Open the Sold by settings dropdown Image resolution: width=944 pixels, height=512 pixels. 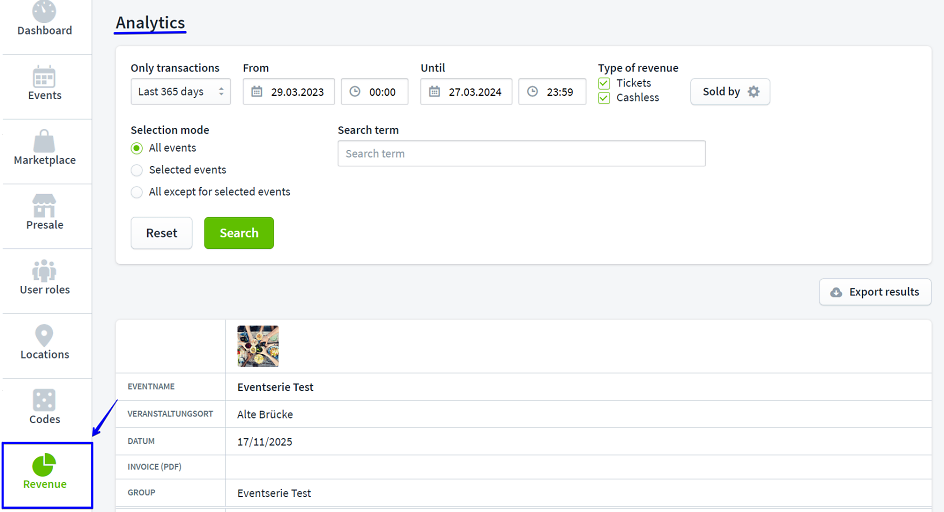pyautogui.click(x=730, y=92)
